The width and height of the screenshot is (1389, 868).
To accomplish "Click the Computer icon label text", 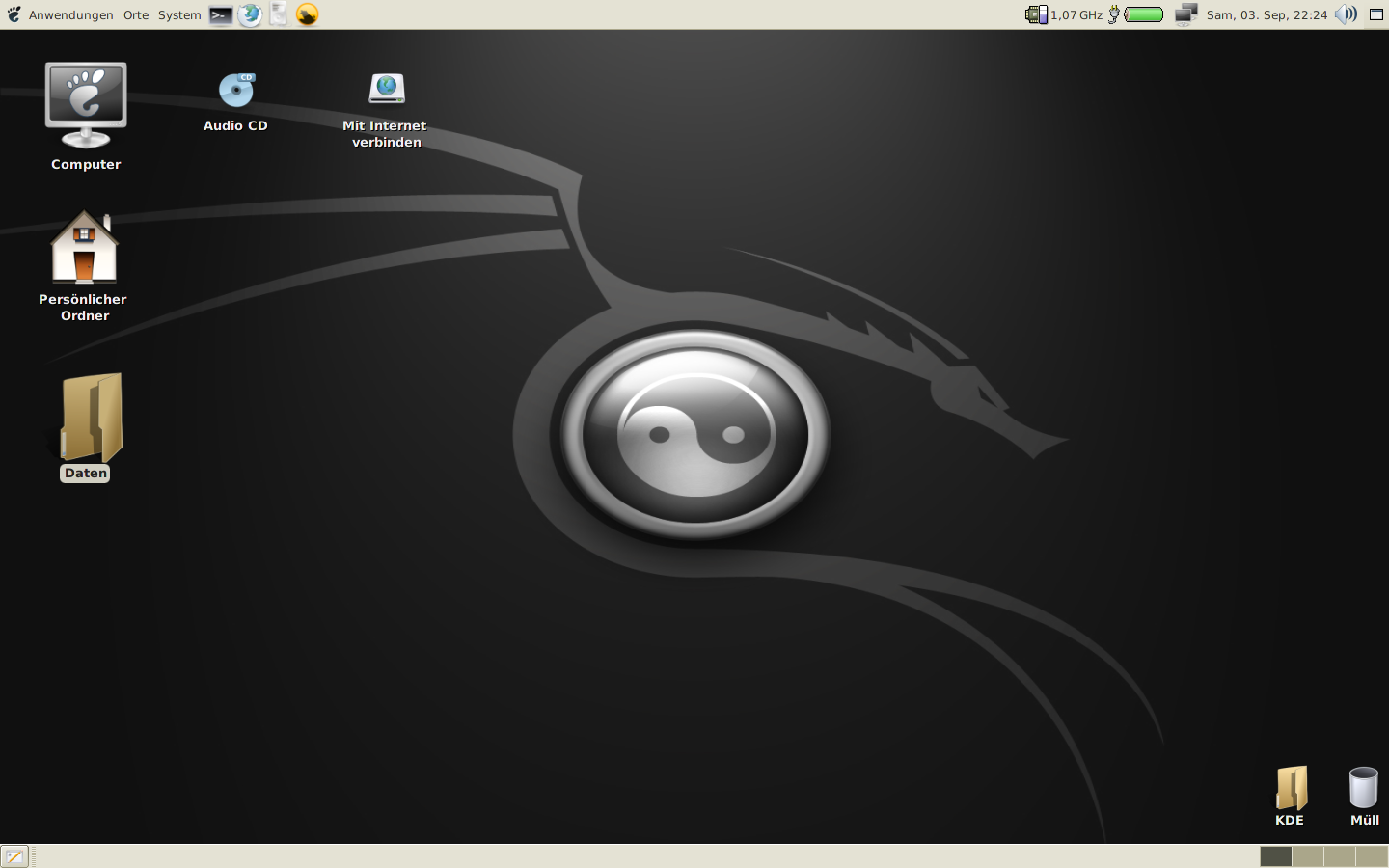I will pyautogui.click(x=86, y=165).
